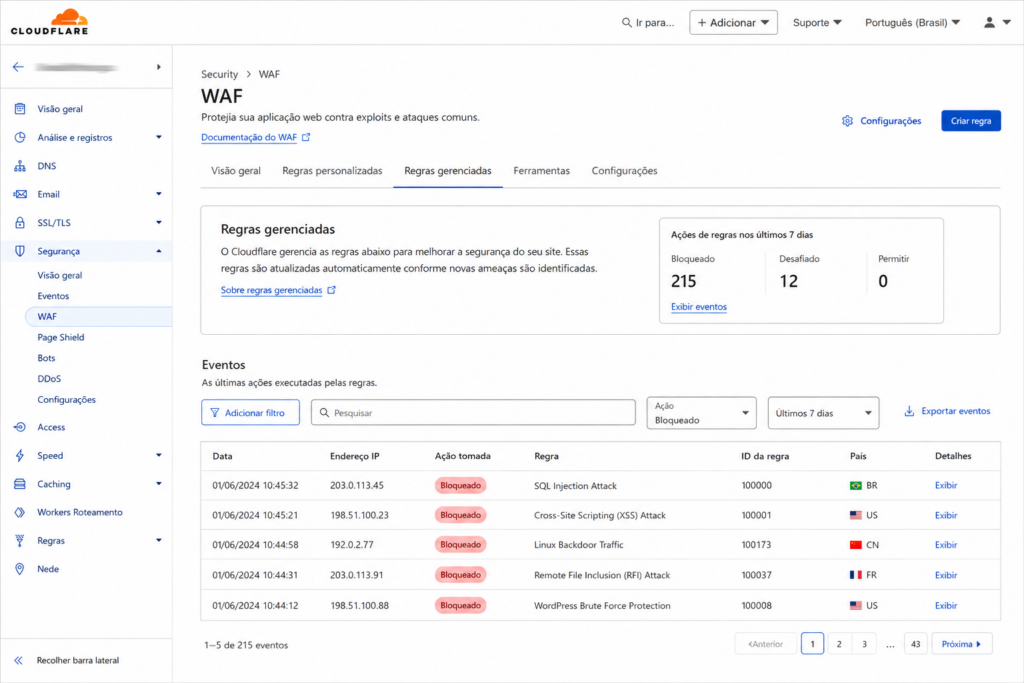Screen dimensions: 1024x683
Task: Switch to the Ferramentas tab
Action: [x=541, y=170]
